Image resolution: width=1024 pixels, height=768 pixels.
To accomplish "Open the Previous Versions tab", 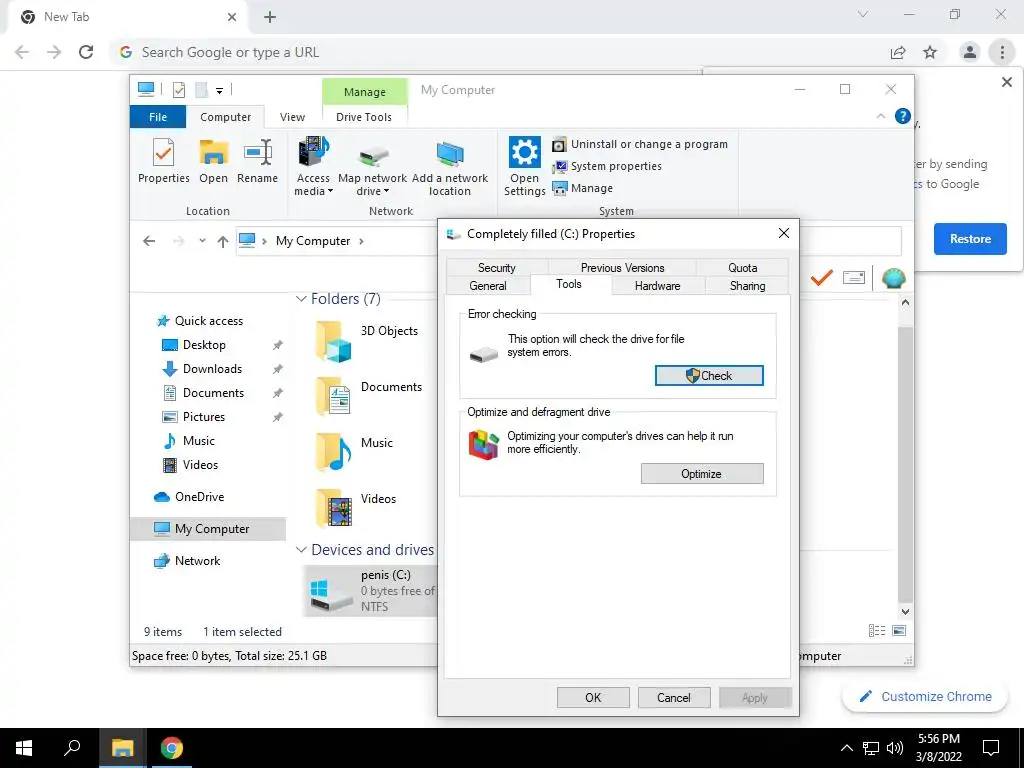I will click(622, 268).
